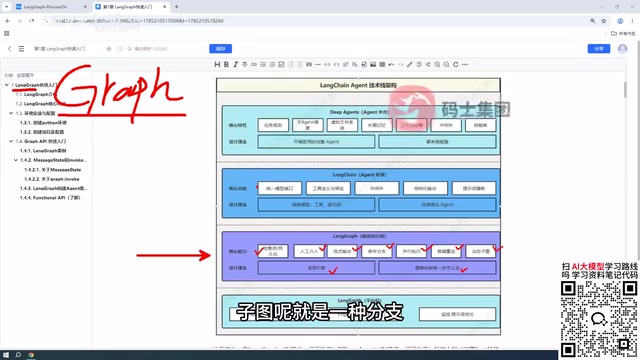Insert a code block with angle brackets
Image resolution: width=640 pixels, height=360 pixels.
[336, 64]
